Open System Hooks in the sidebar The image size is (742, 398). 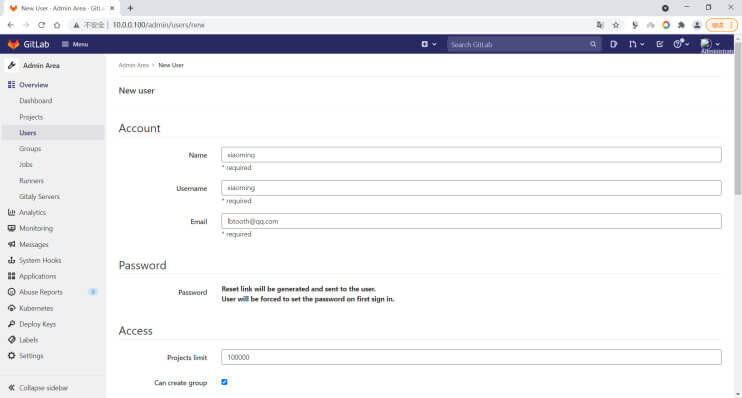click(x=40, y=260)
